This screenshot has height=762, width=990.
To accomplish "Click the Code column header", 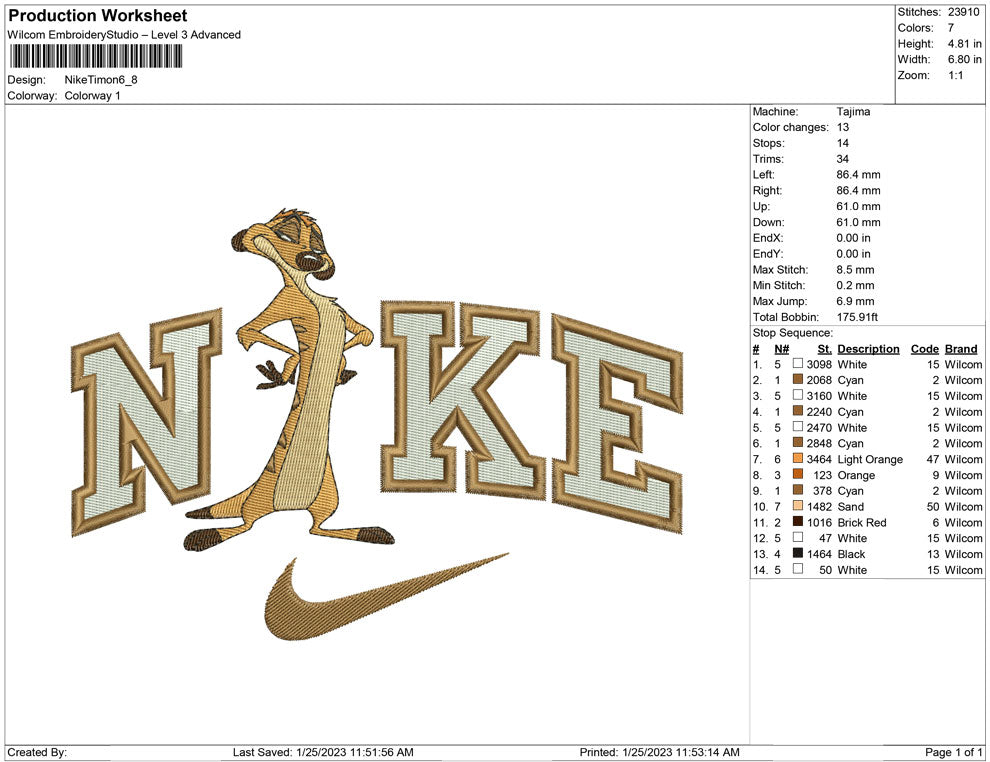I will 924,349.
